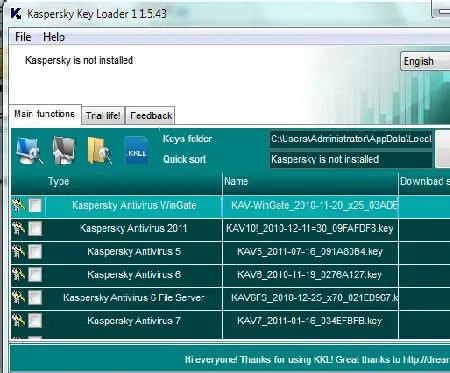Click the Quick sort label
Viewport: 450px width, 373px height.
coord(184,159)
